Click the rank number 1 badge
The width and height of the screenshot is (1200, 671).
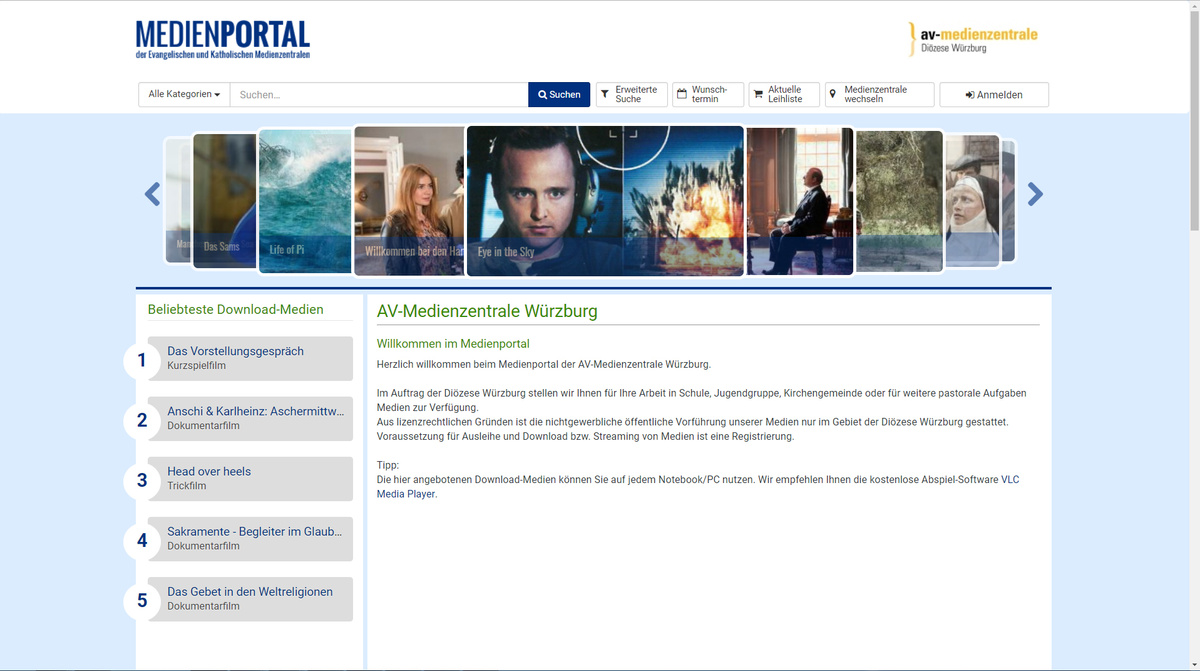(142, 360)
